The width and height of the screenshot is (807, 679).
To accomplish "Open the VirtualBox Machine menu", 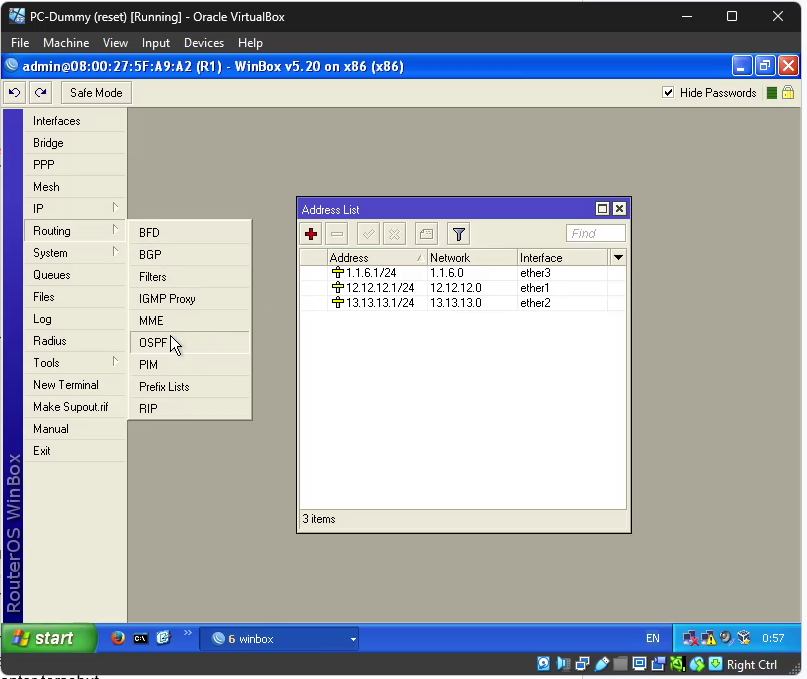I will (66, 43).
